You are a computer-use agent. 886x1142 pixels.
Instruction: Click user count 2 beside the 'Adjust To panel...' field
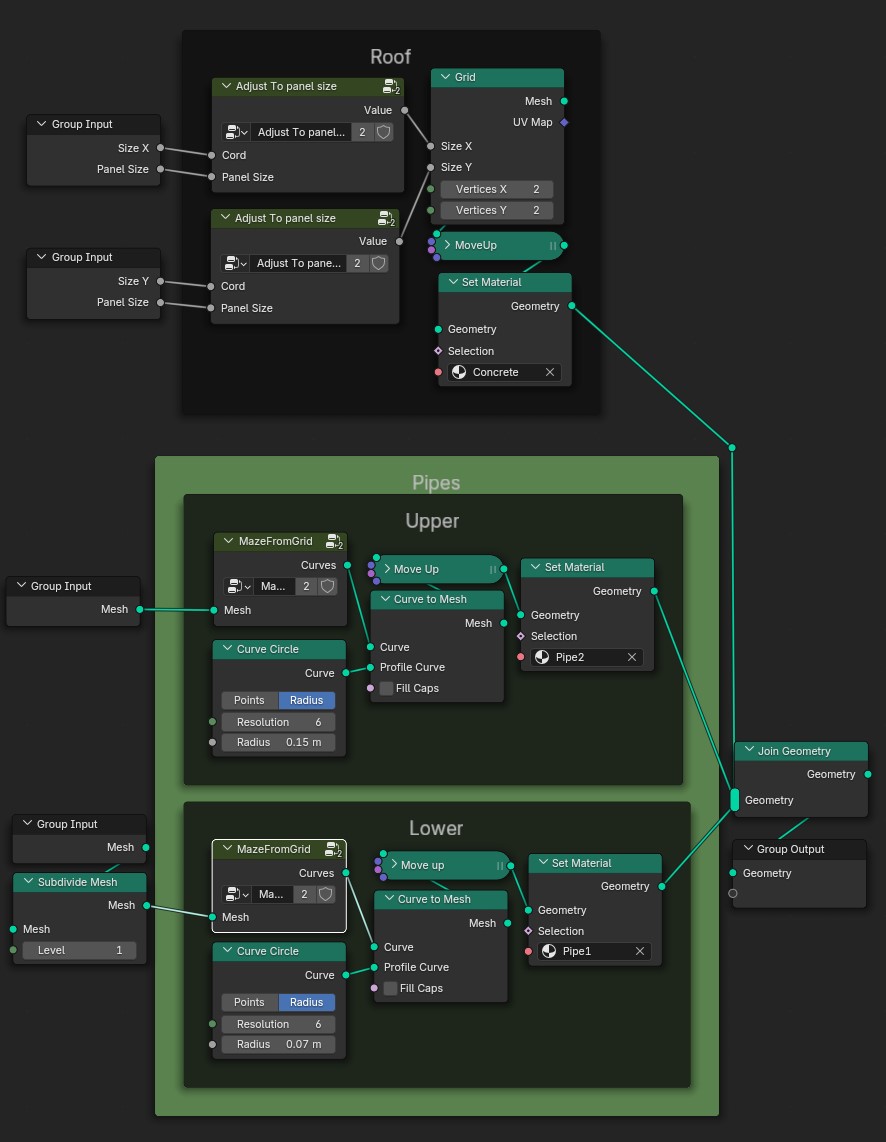pyautogui.click(x=362, y=132)
